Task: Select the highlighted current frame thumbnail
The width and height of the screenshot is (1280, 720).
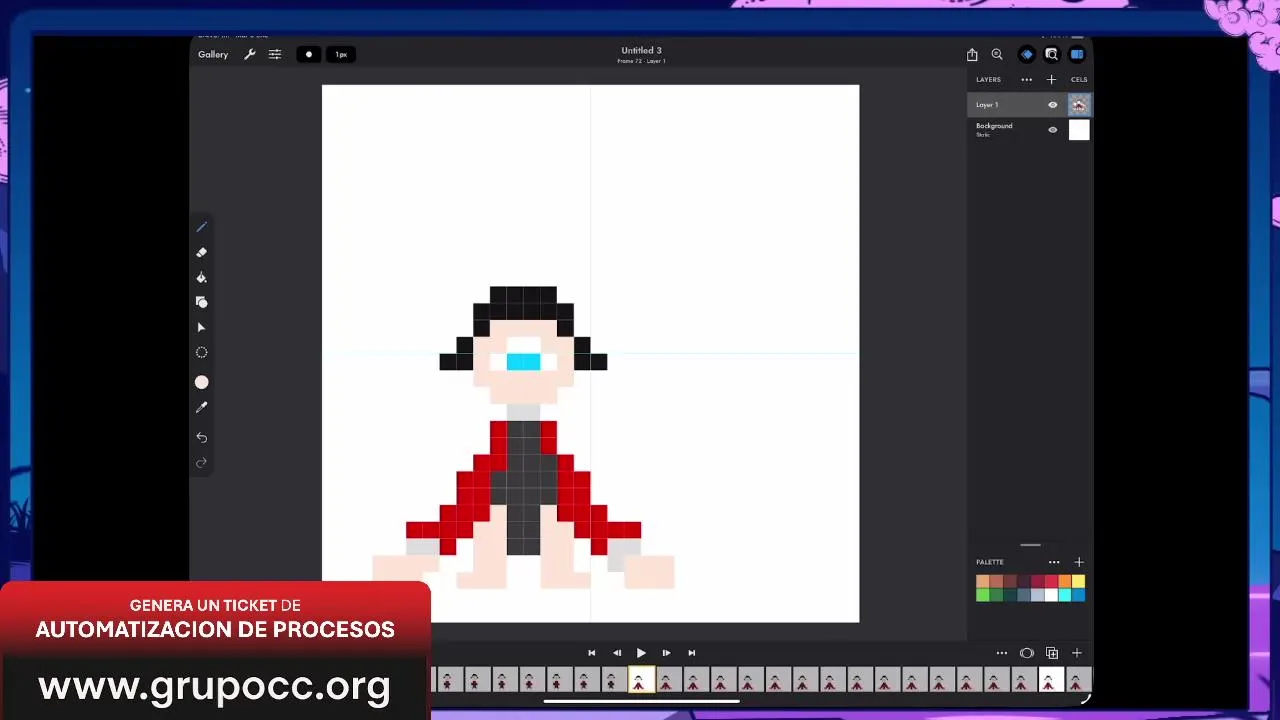Action: 640,680
